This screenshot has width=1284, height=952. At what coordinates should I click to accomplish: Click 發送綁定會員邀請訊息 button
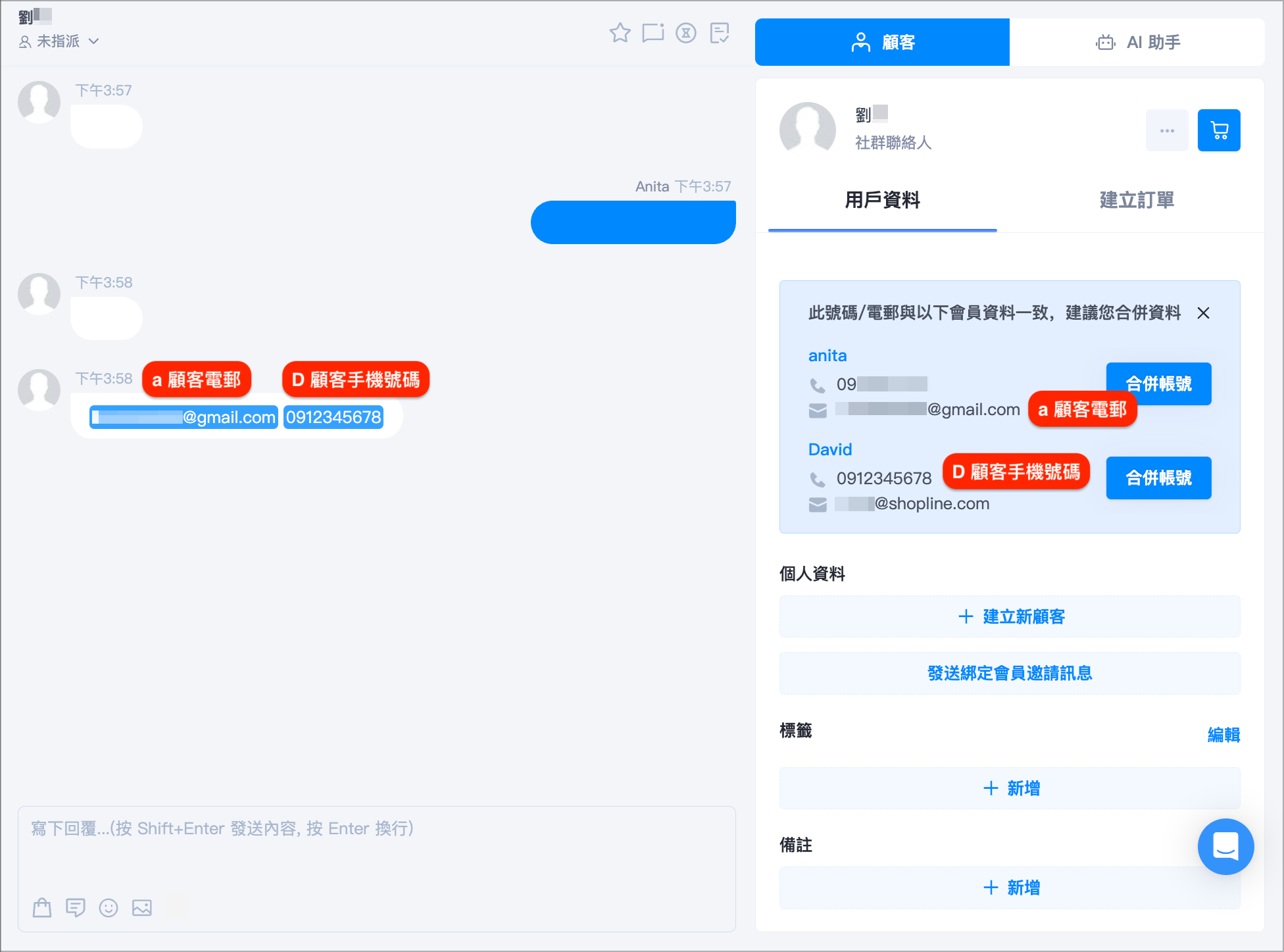(x=1010, y=673)
